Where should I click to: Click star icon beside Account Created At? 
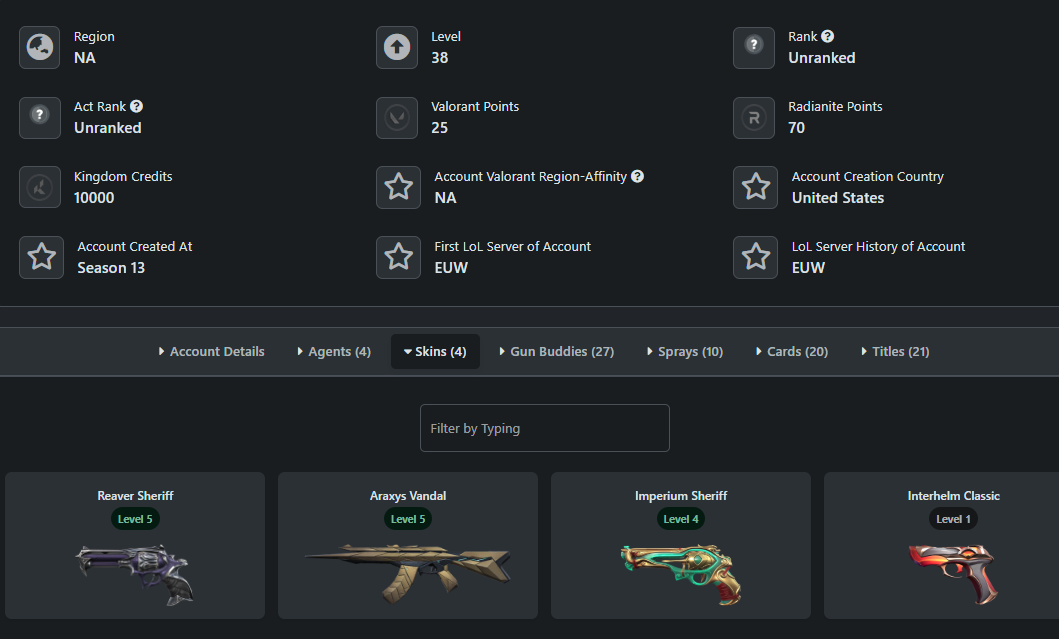(42, 257)
